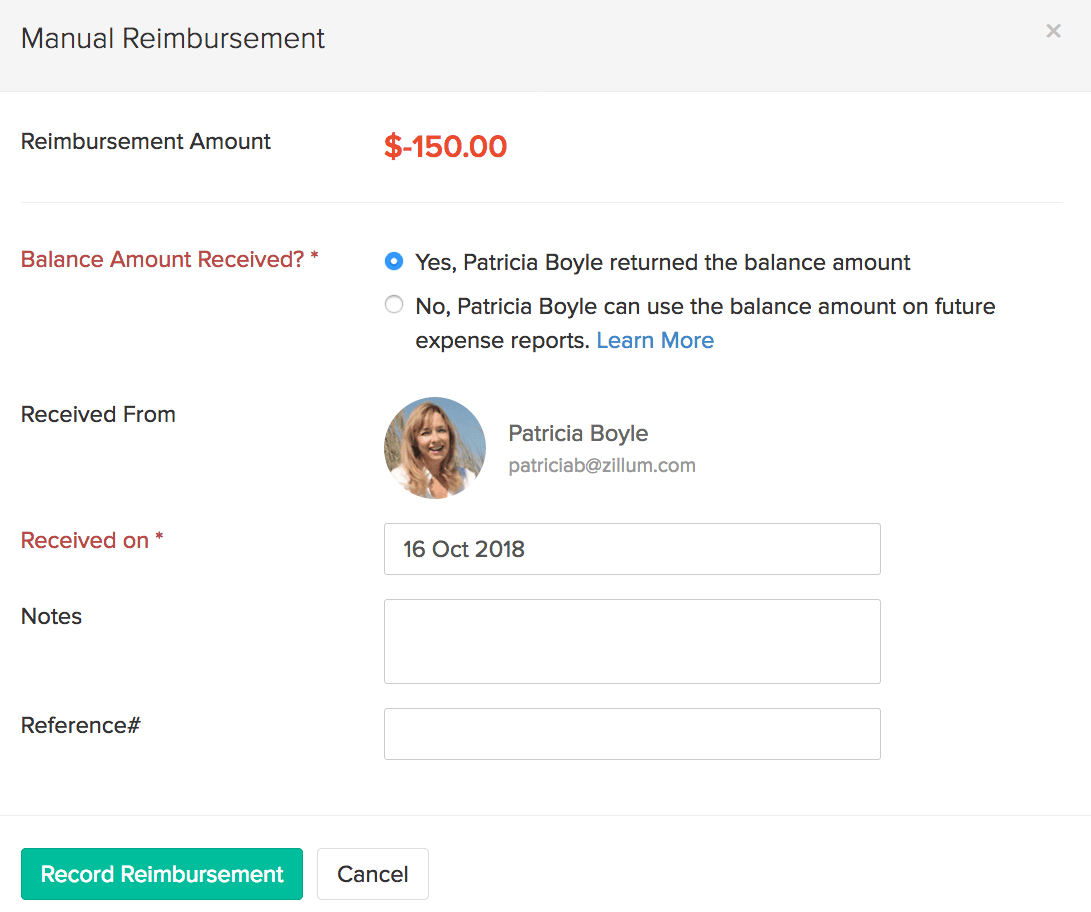
Task: Click the Manual Reimbursement title
Action: pos(173,39)
